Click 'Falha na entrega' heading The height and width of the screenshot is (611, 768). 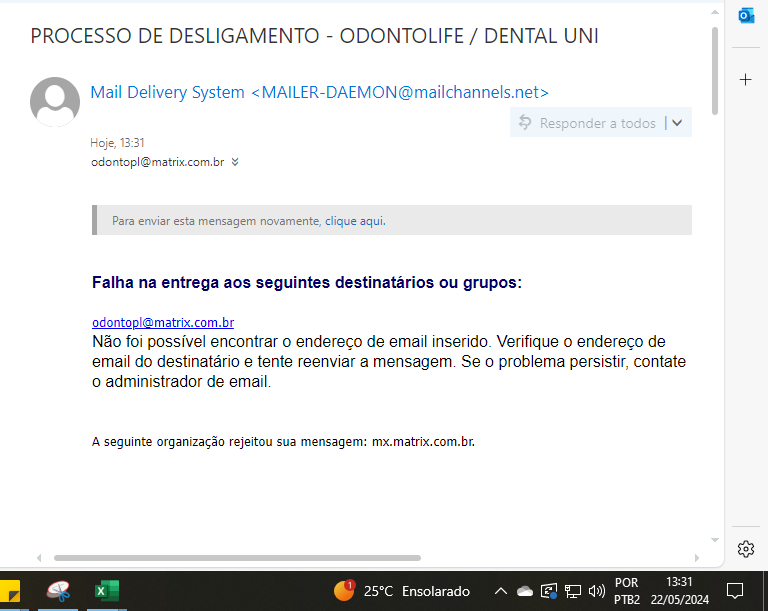coord(307,283)
